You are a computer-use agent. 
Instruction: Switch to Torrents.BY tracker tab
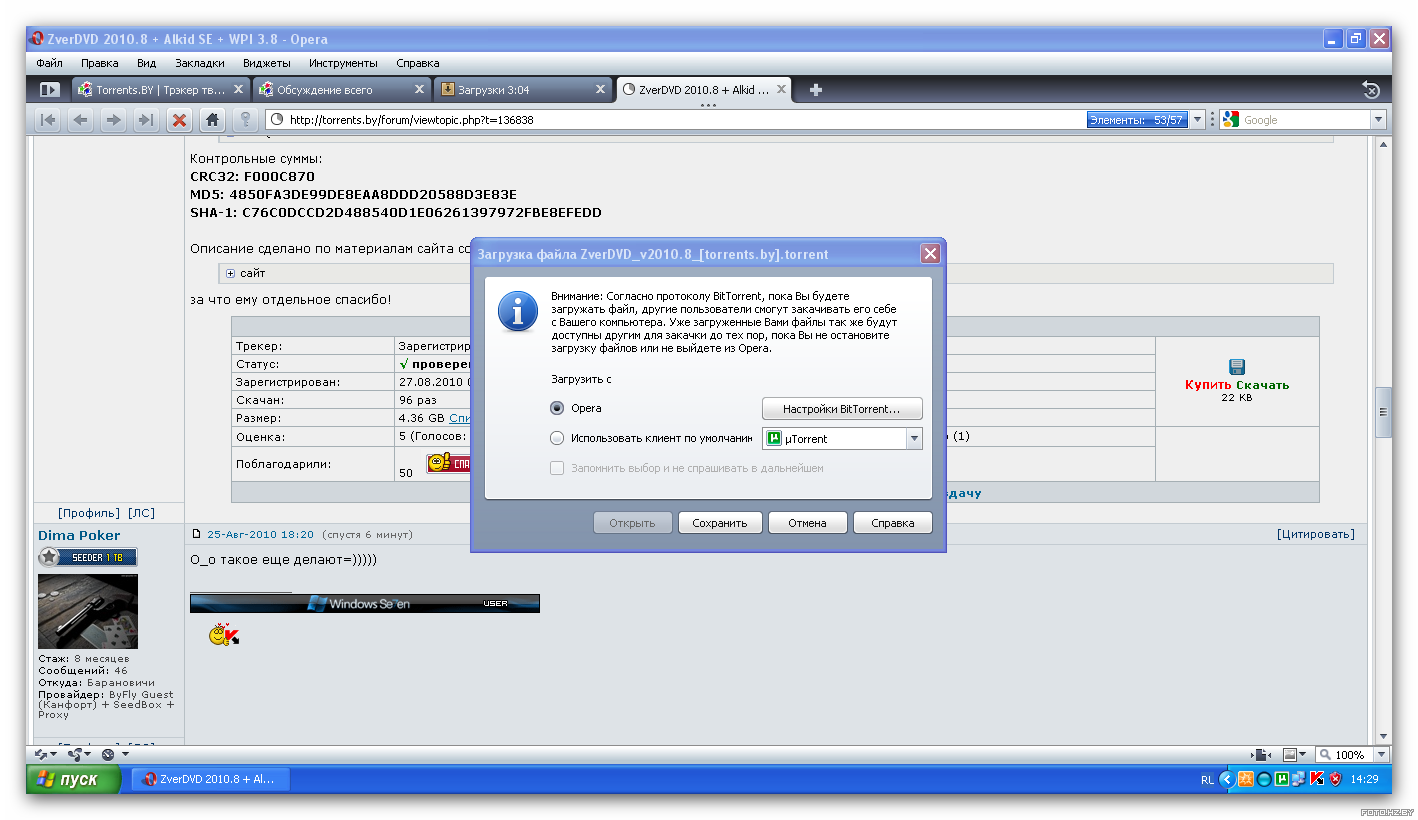pos(160,89)
